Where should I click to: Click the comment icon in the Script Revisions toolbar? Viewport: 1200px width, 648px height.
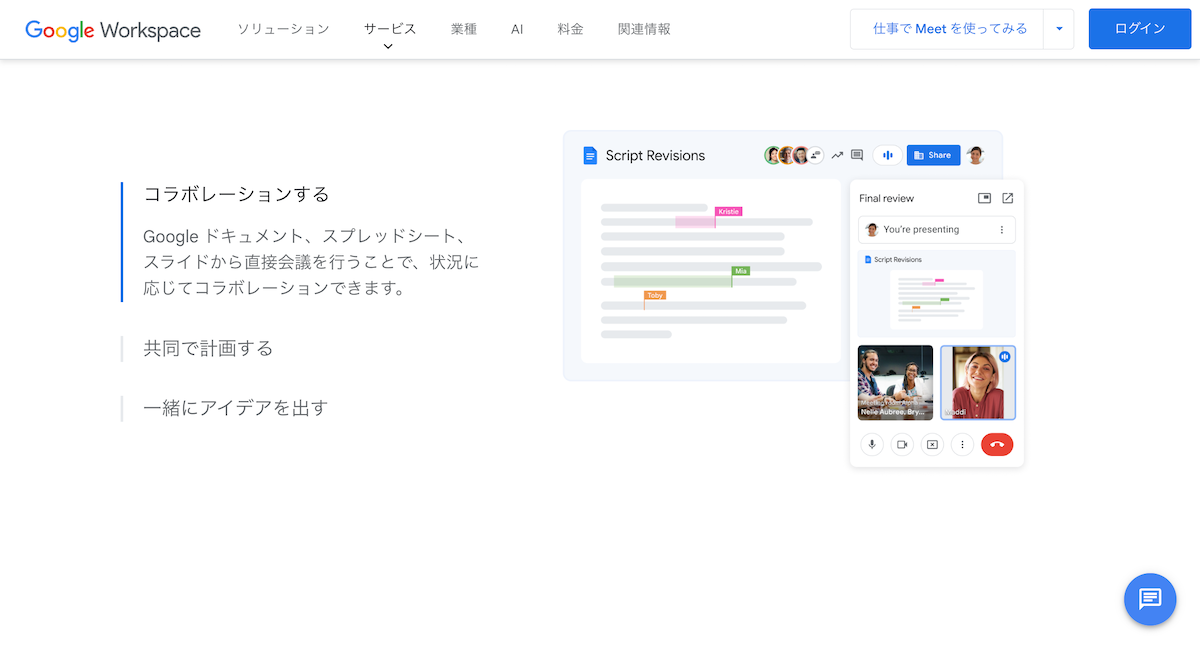point(857,155)
